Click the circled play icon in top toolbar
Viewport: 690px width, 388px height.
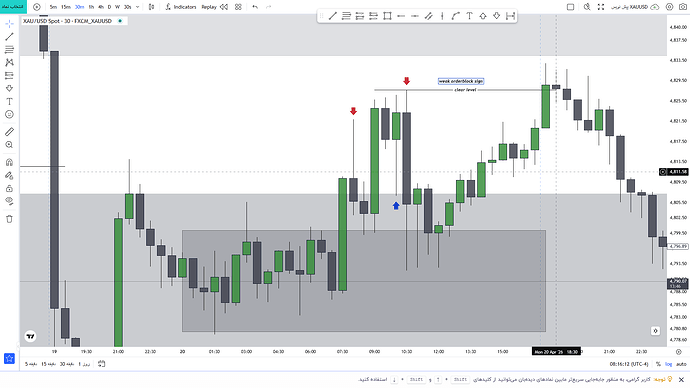coord(37,7)
